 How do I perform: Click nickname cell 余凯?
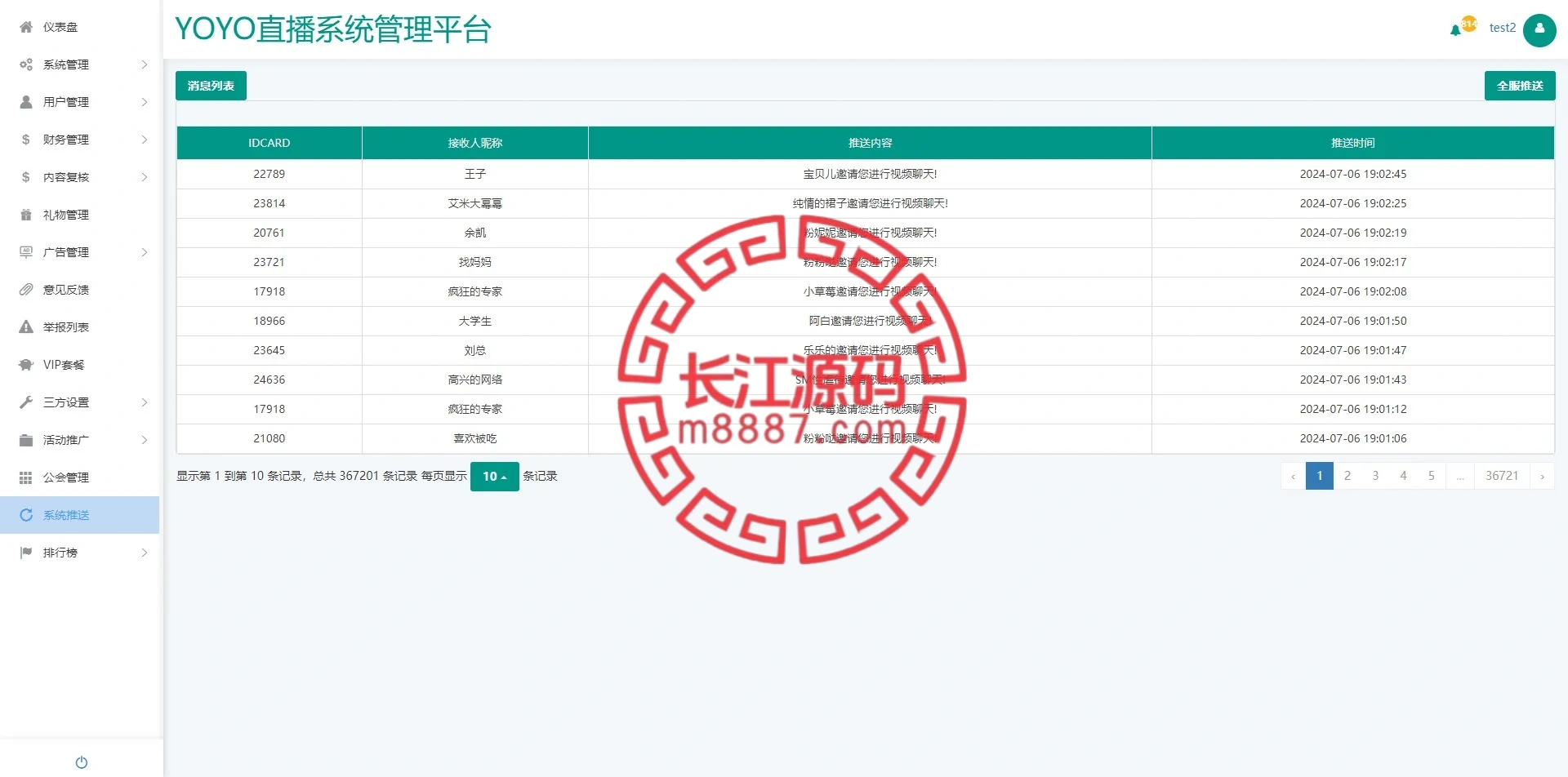click(475, 233)
